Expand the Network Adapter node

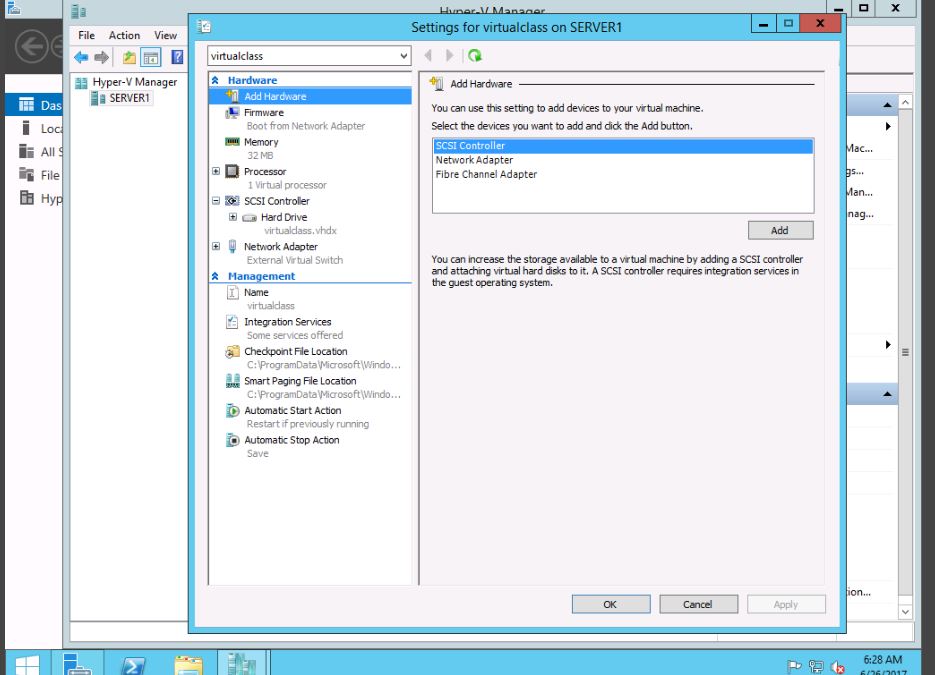(x=216, y=246)
